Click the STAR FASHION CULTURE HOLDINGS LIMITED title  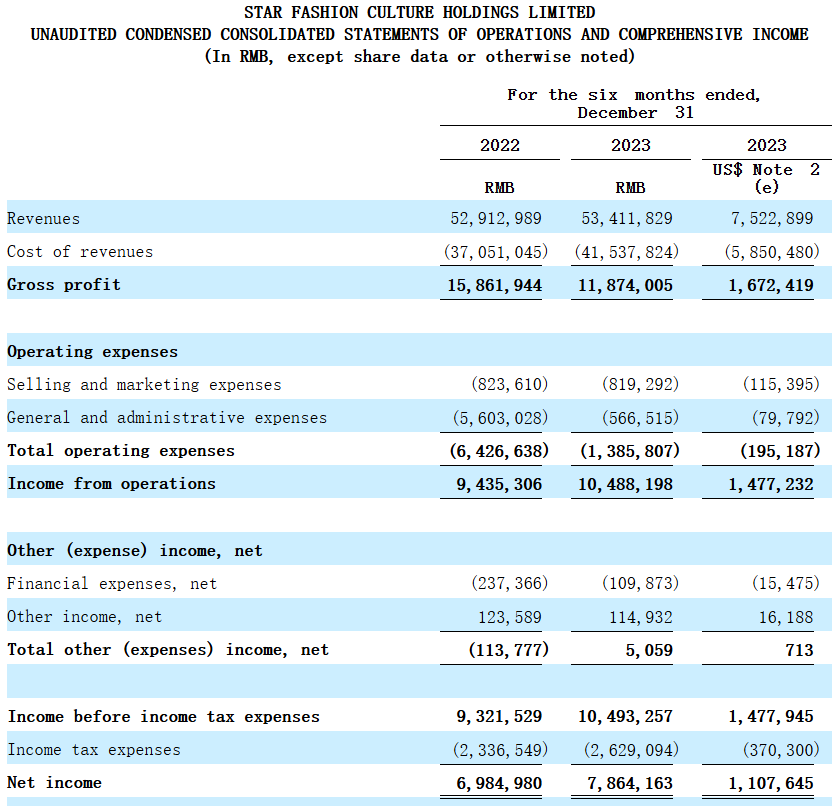[x=420, y=12]
